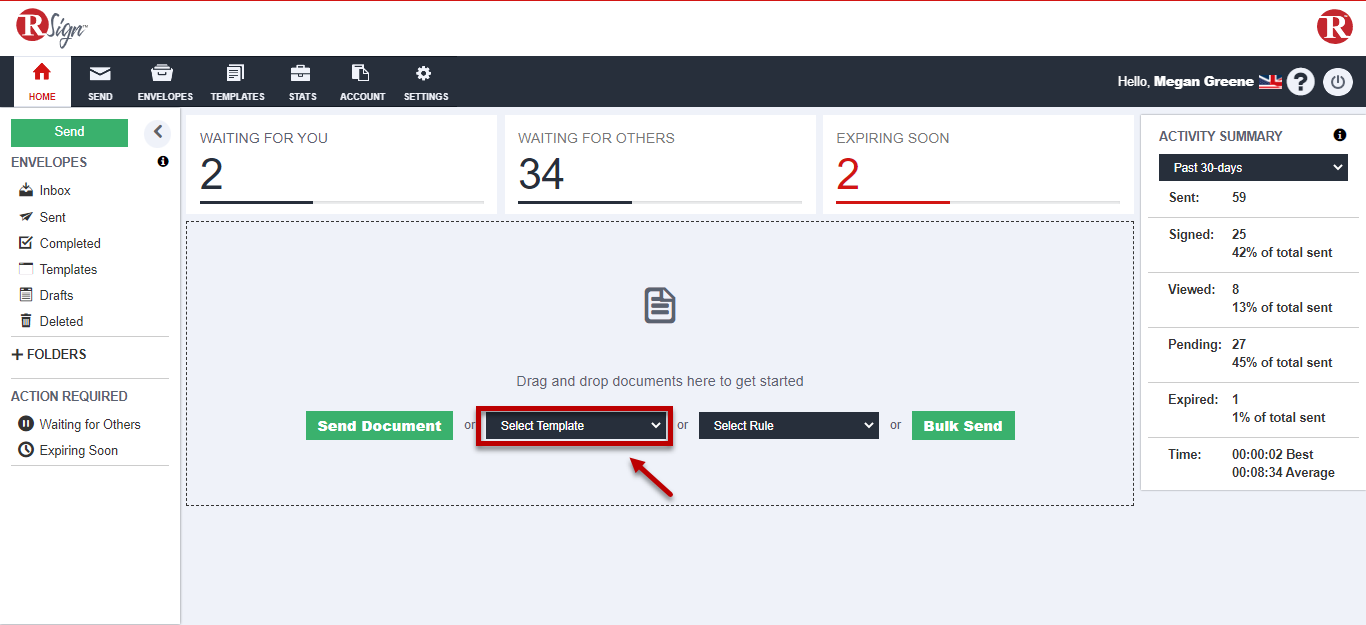Collapse the left sidebar with chevron
1366x625 pixels.
(x=157, y=132)
